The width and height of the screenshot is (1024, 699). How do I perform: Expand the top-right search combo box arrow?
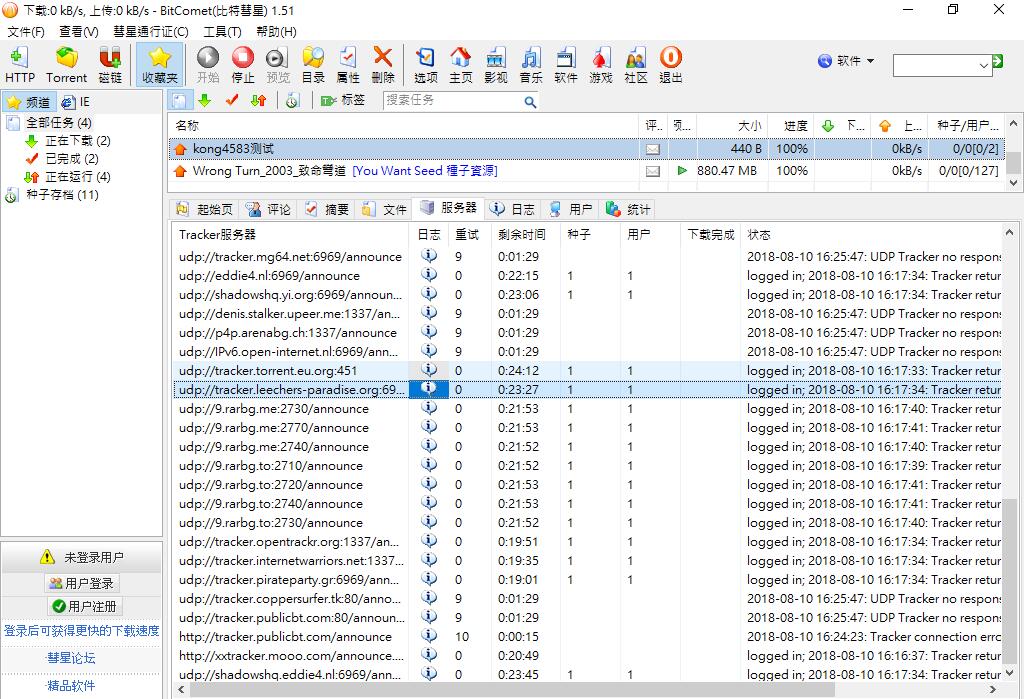(984, 65)
